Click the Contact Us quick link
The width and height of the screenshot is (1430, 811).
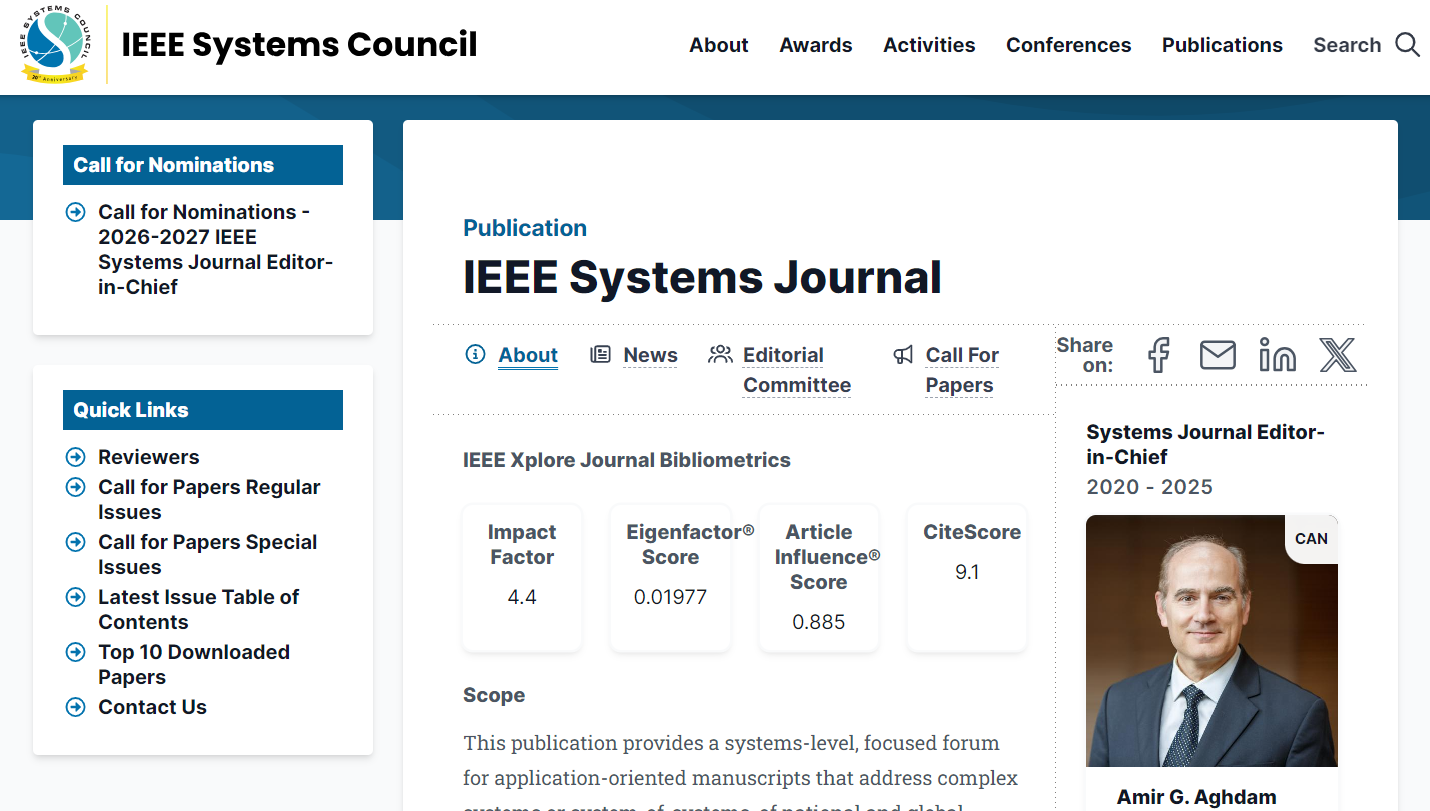point(152,707)
